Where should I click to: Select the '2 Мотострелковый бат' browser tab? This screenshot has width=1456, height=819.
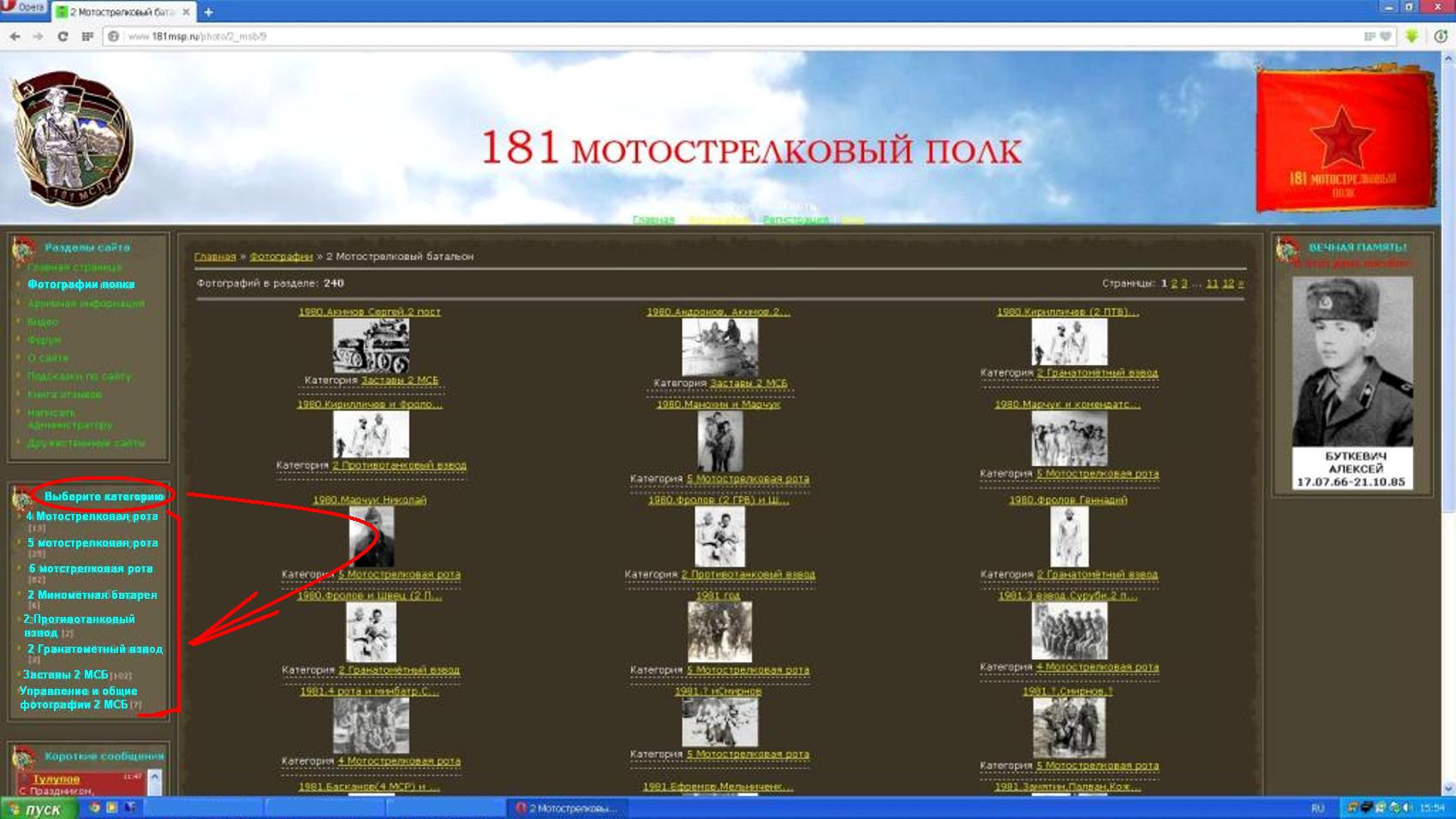123,12
